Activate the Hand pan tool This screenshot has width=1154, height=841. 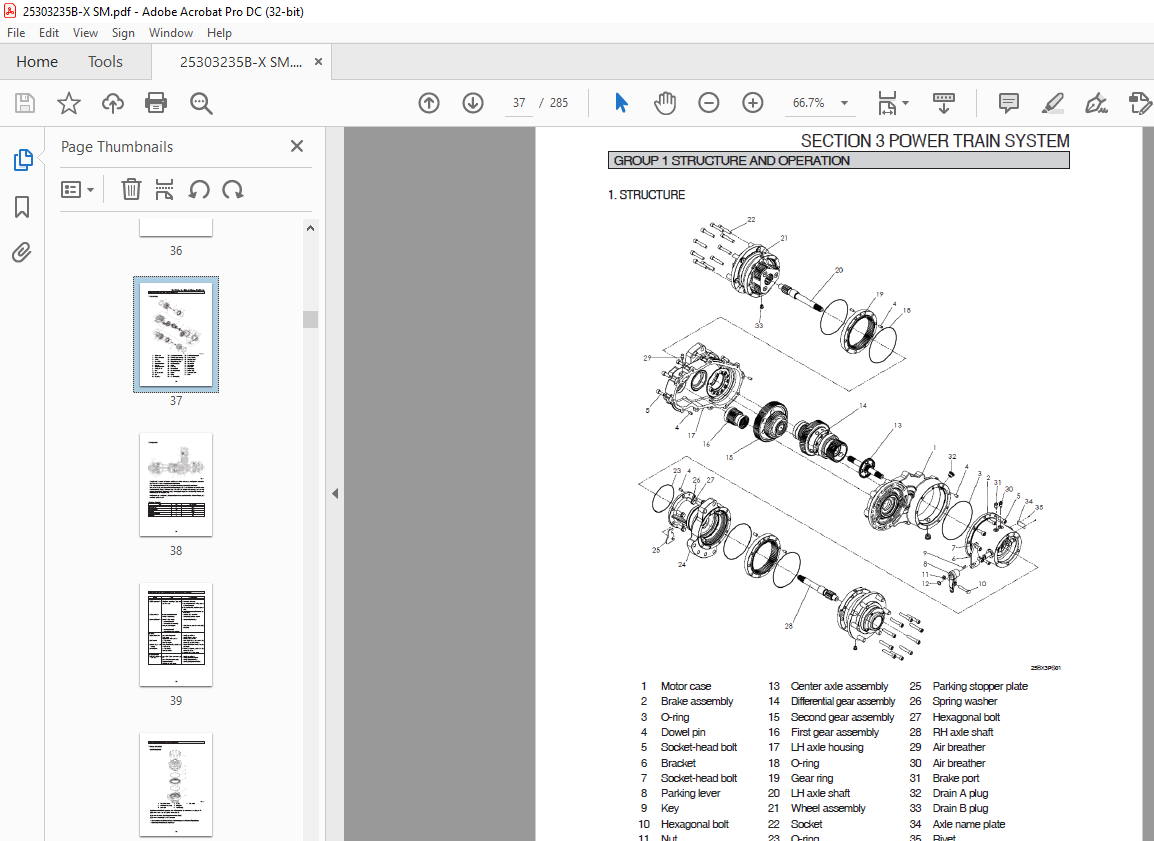(x=665, y=103)
